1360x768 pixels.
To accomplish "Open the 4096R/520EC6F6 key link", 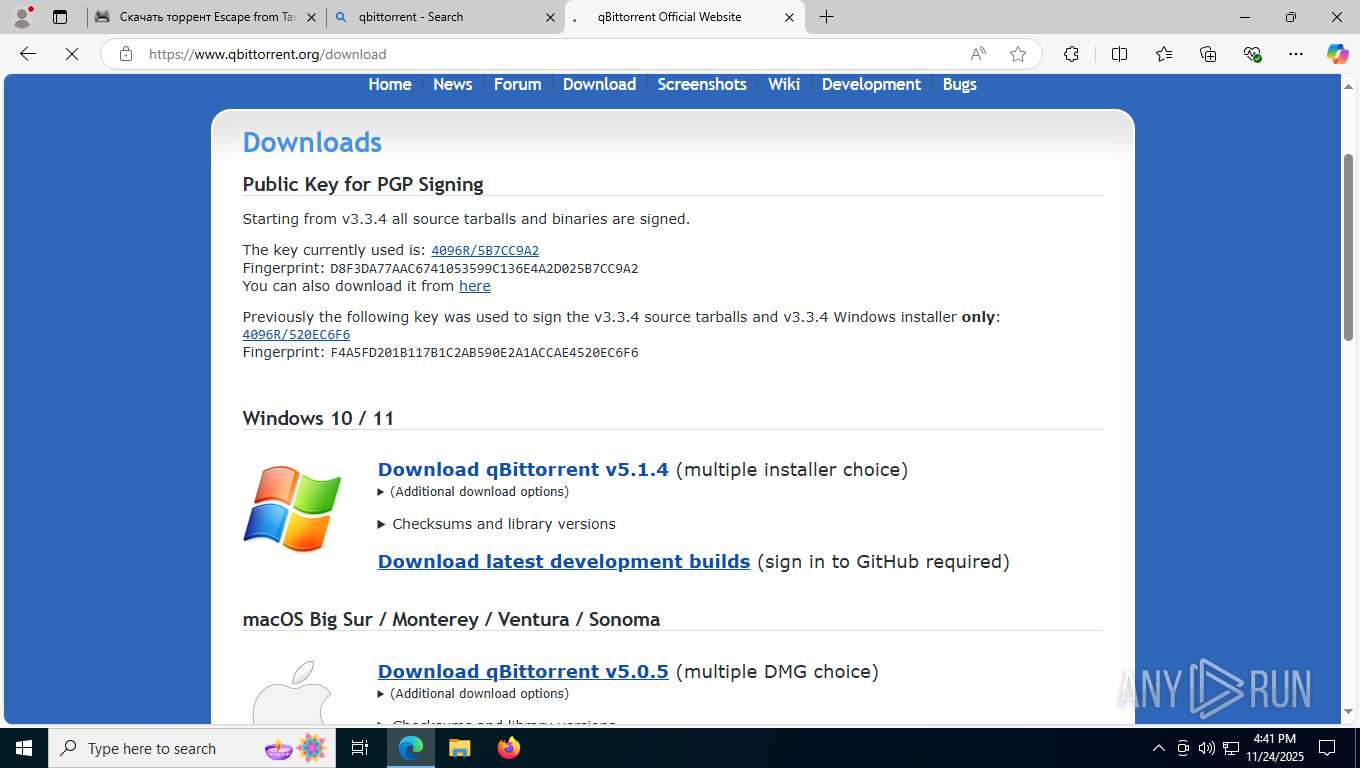I will click(x=296, y=335).
